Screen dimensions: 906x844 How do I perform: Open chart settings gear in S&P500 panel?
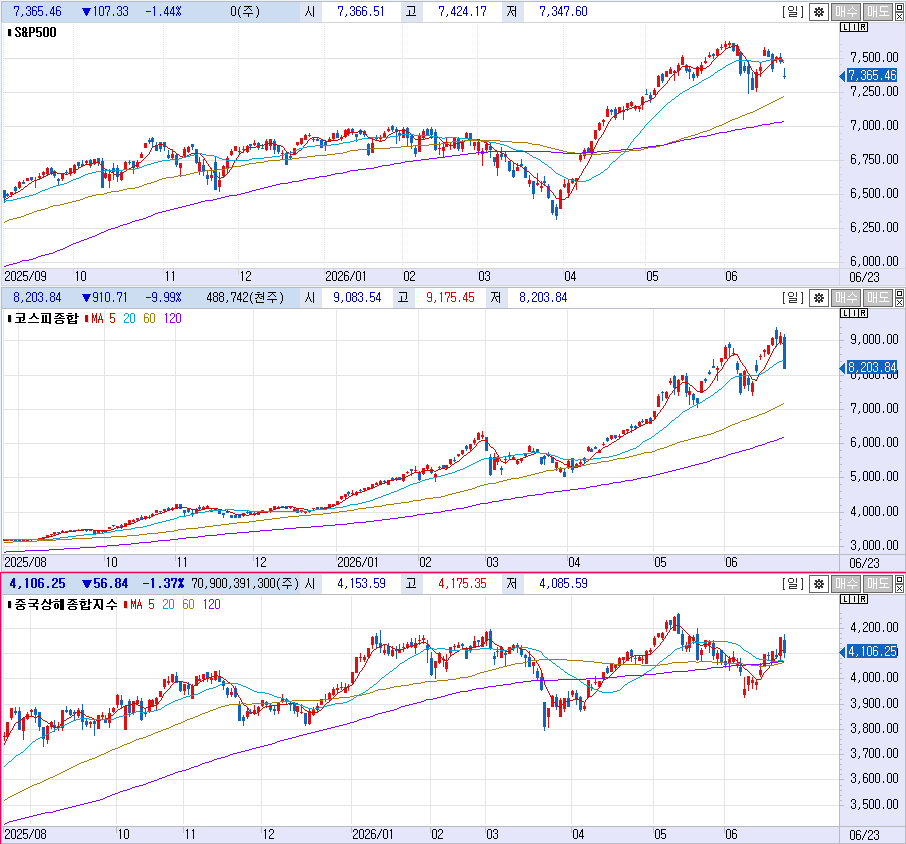[819, 12]
